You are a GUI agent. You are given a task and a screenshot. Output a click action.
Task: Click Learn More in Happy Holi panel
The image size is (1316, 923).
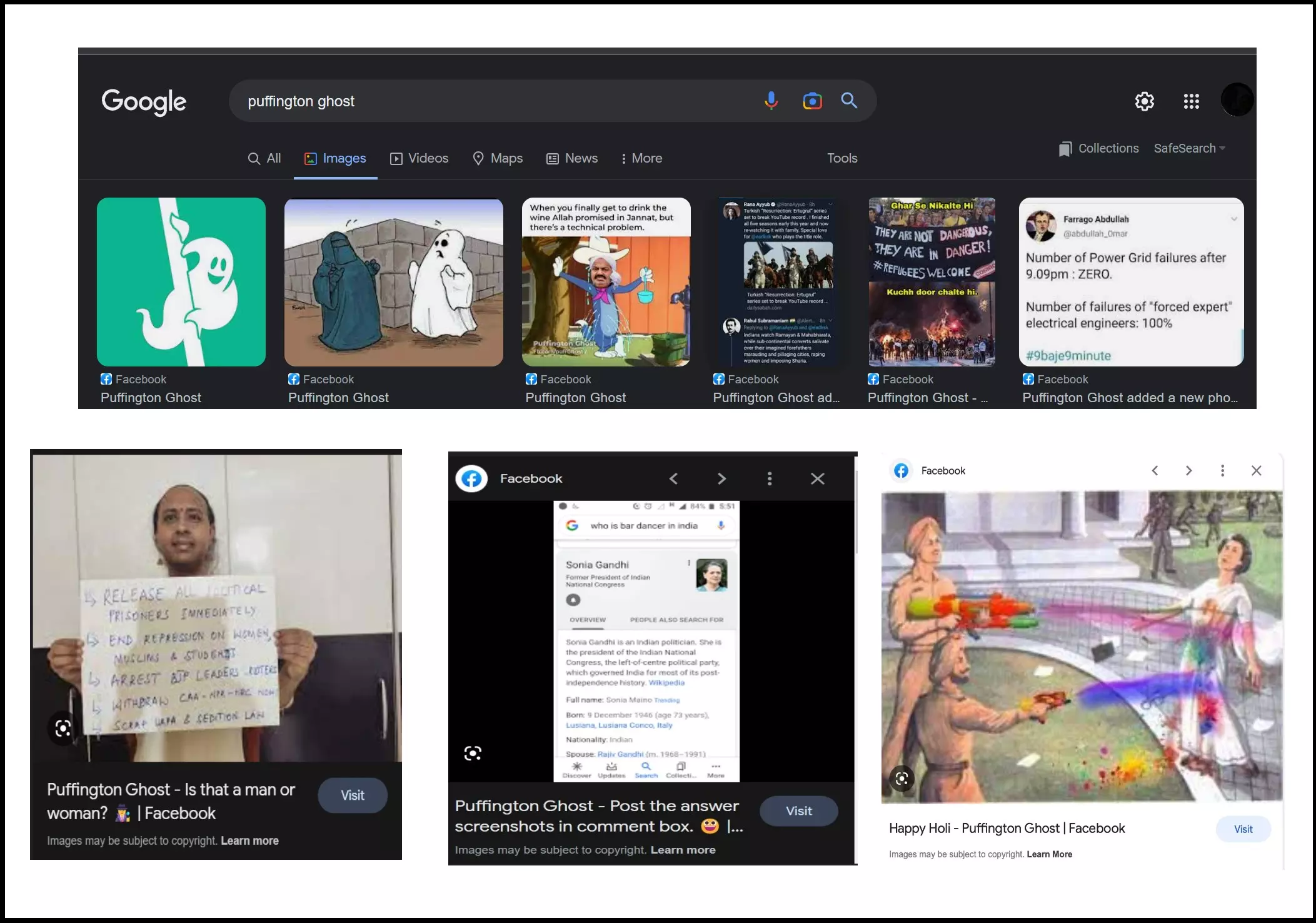(1049, 854)
